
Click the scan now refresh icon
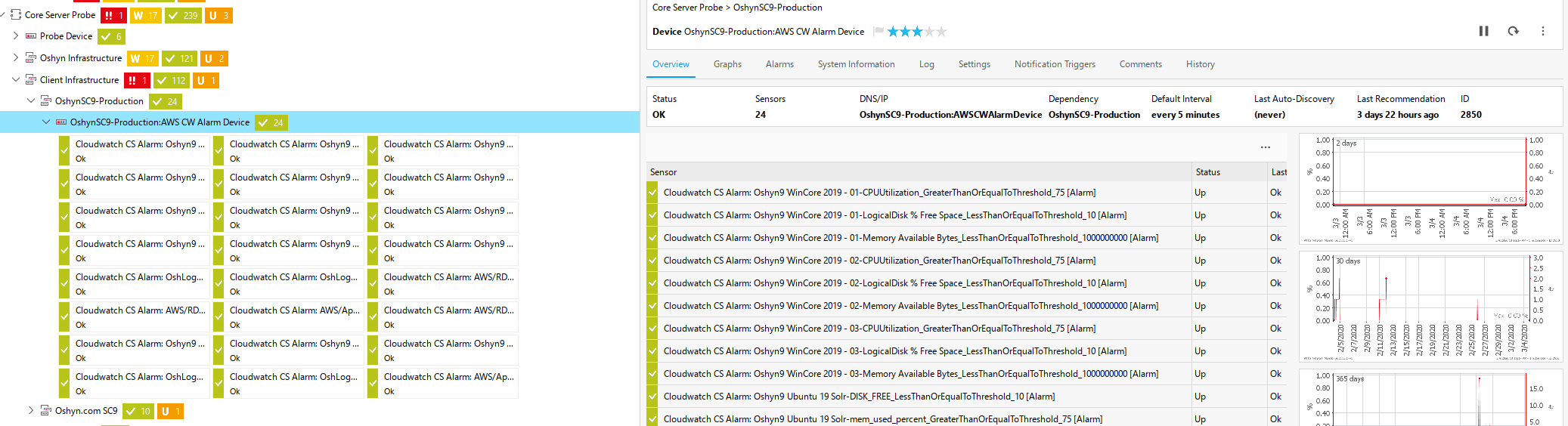click(x=1513, y=31)
